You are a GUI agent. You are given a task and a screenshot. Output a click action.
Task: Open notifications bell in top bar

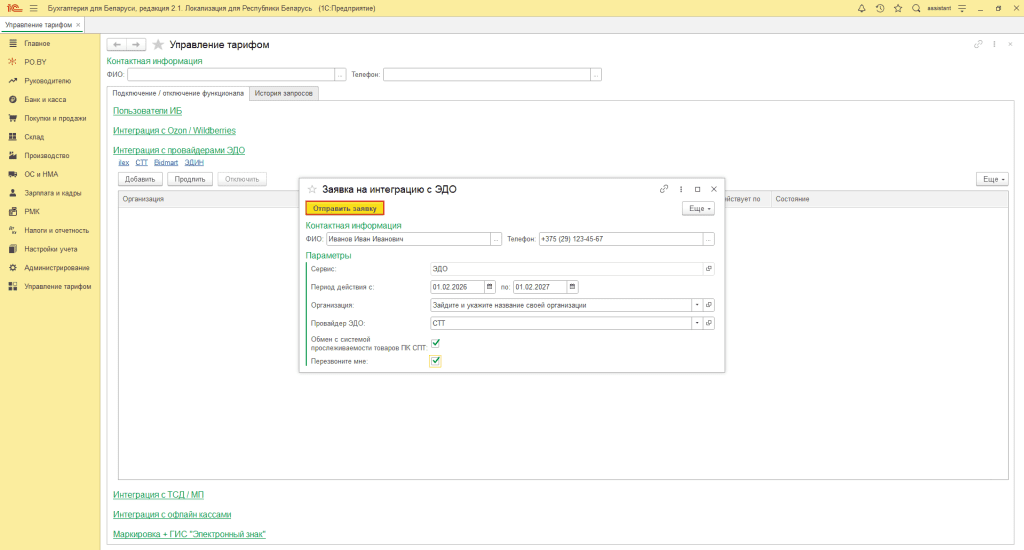pos(862,8)
